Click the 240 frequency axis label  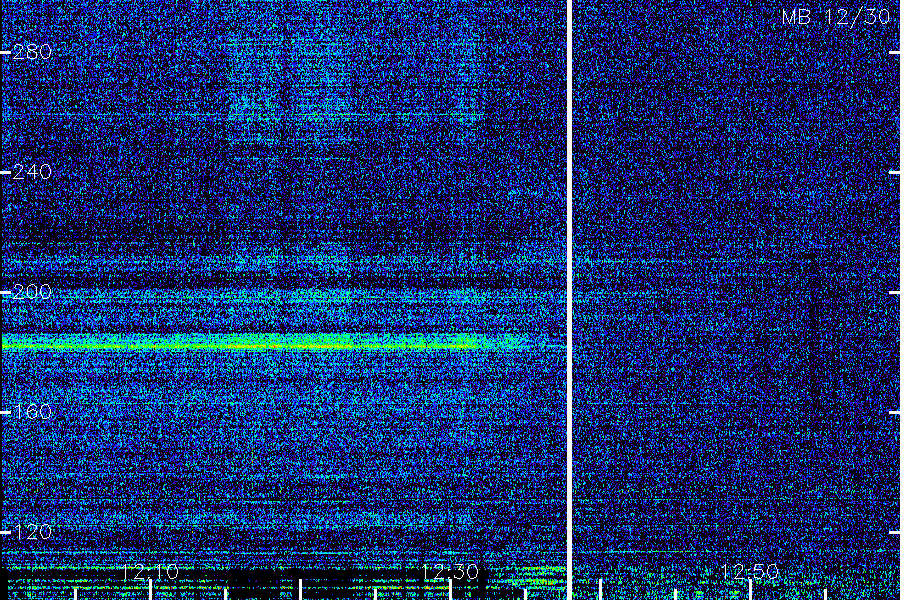coord(32,172)
